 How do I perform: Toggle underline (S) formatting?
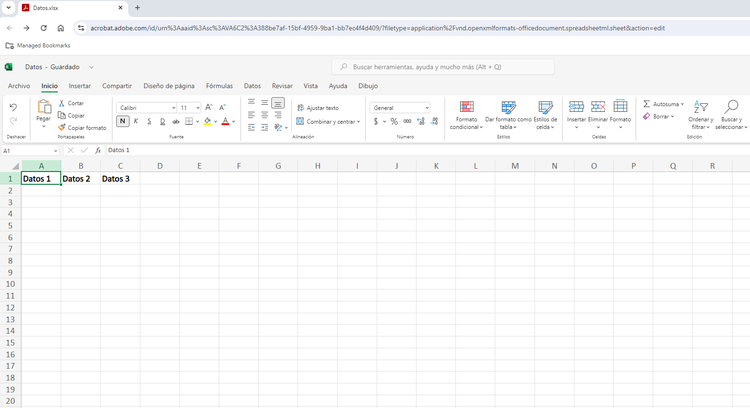tap(149, 121)
